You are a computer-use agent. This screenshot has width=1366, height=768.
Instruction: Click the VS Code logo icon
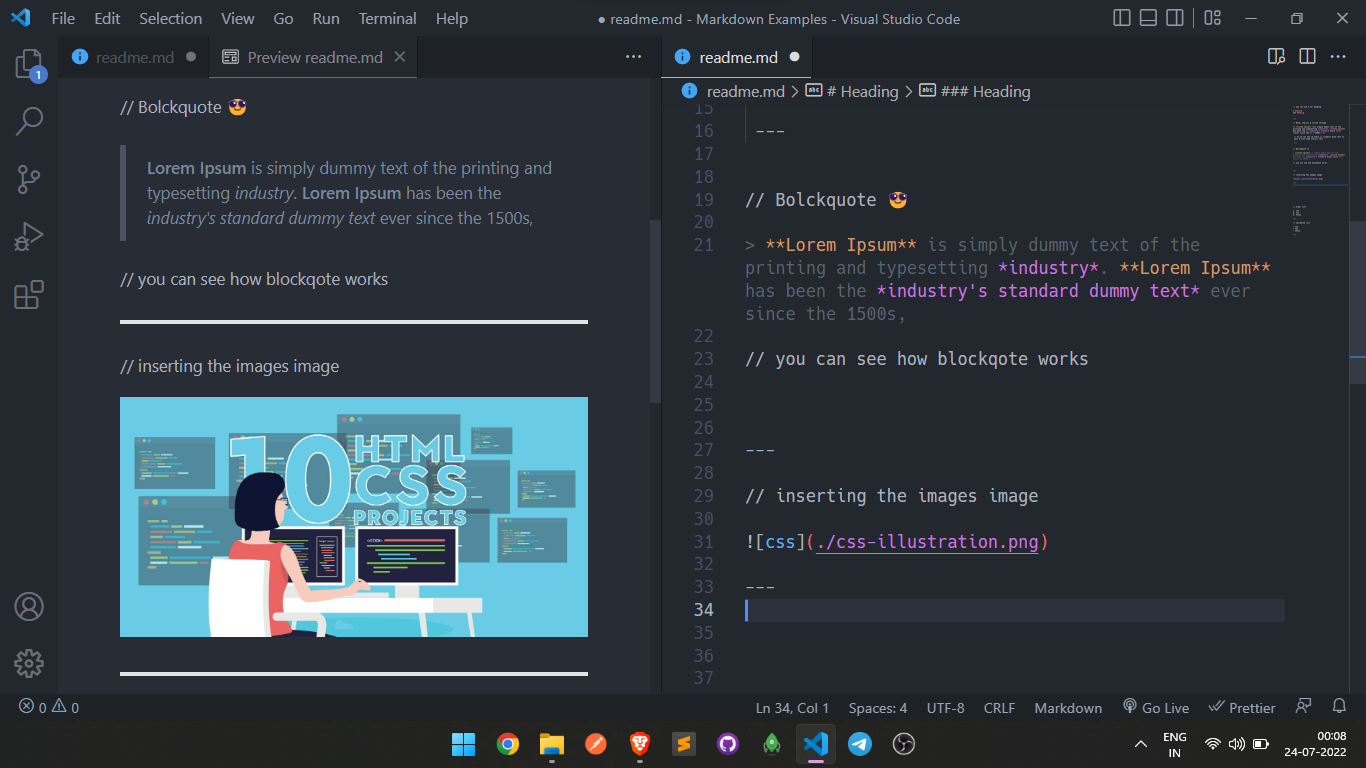(x=21, y=18)
